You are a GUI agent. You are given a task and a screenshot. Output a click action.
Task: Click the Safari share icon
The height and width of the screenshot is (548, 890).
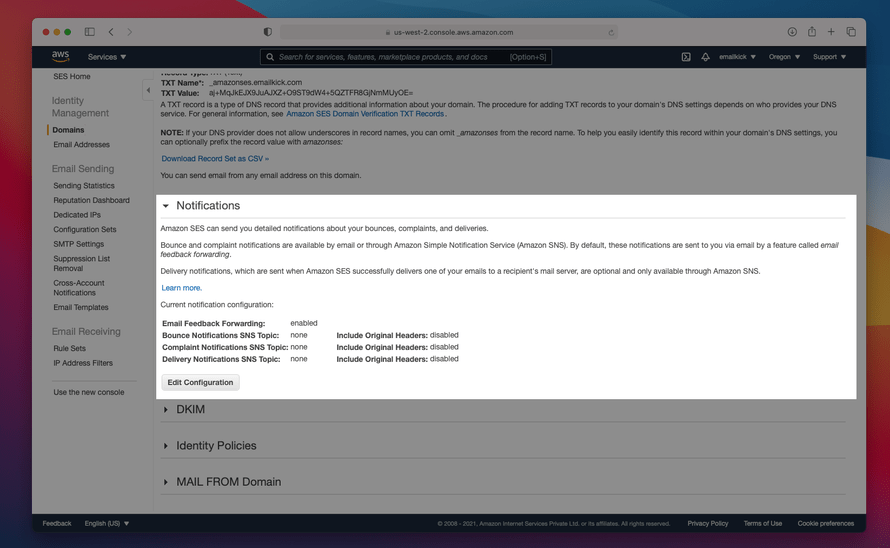coord(812,32)
